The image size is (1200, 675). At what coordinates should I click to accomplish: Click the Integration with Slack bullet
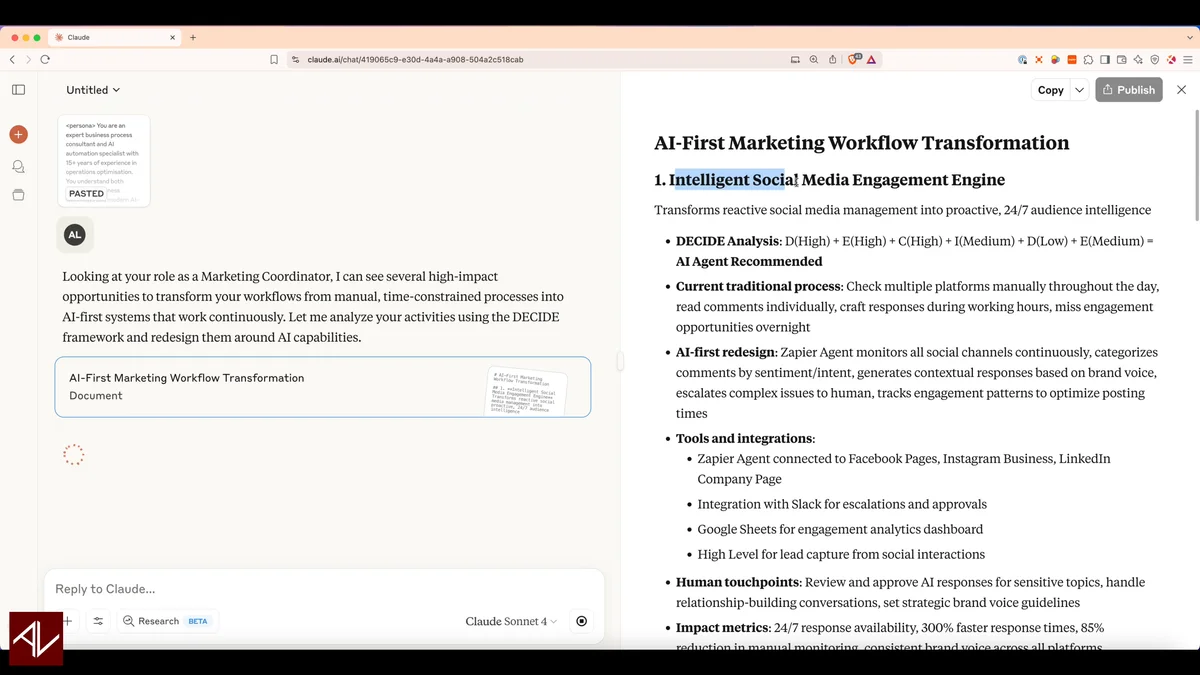click(x=842, y=504)
